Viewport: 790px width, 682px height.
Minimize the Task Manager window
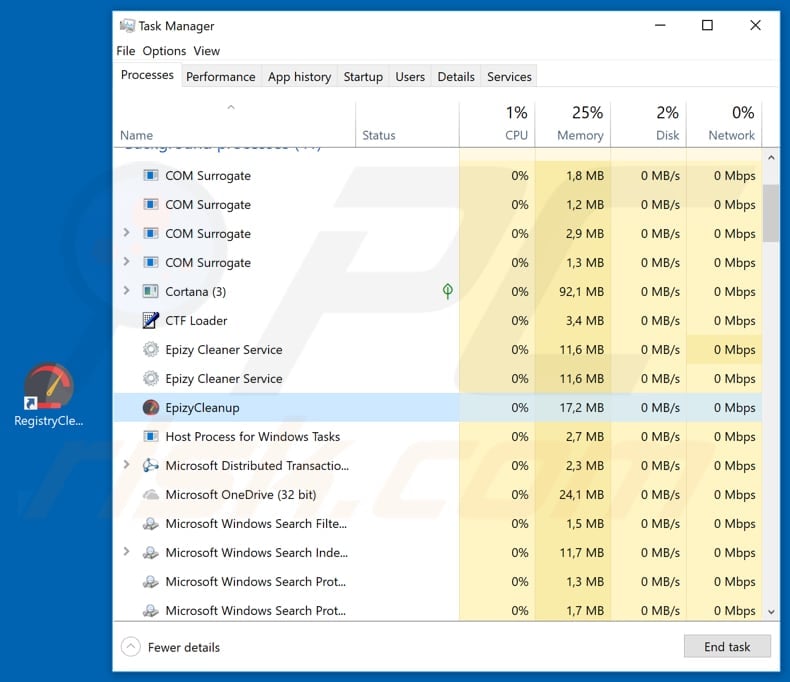tap(660, 25)
